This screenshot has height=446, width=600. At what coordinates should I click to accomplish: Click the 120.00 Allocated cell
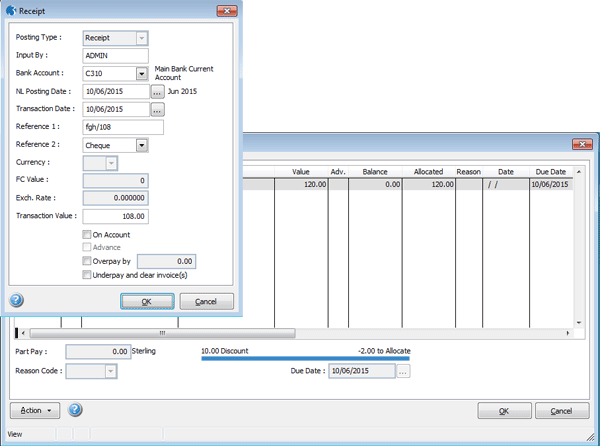coord(429,184)
